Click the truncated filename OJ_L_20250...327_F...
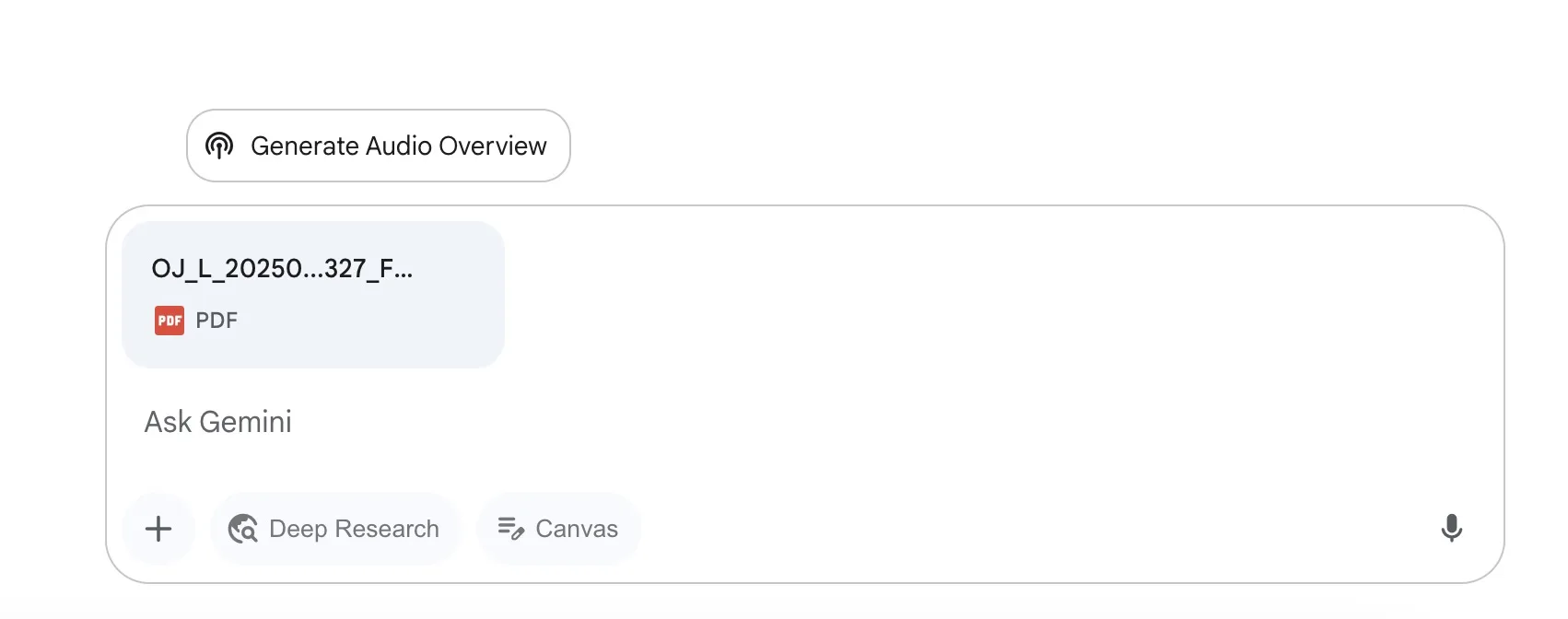The height and width of the screenshot is (619, 1568). [x=282, y=268]
